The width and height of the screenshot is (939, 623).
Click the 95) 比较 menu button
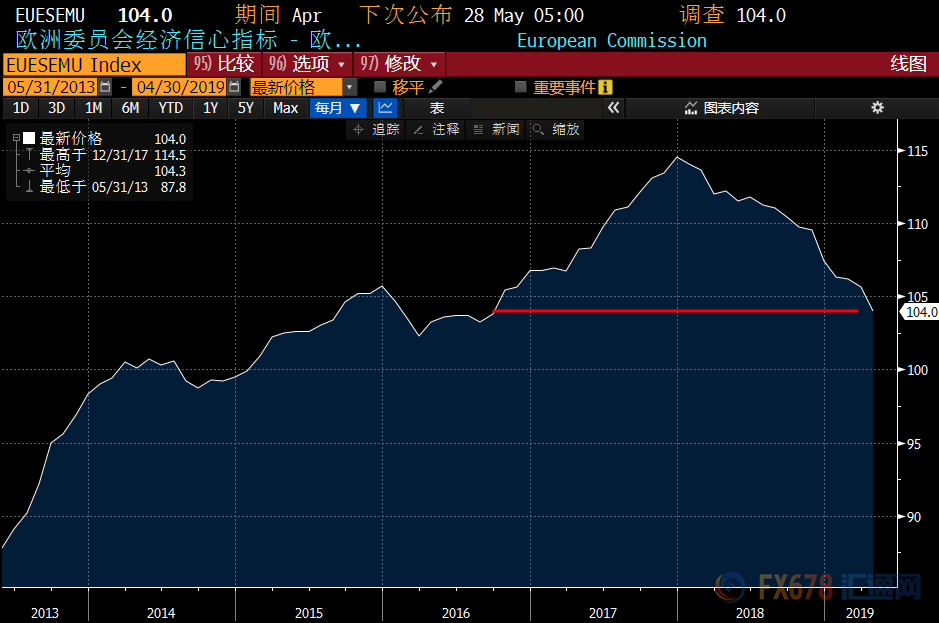[x=224, y=63]
